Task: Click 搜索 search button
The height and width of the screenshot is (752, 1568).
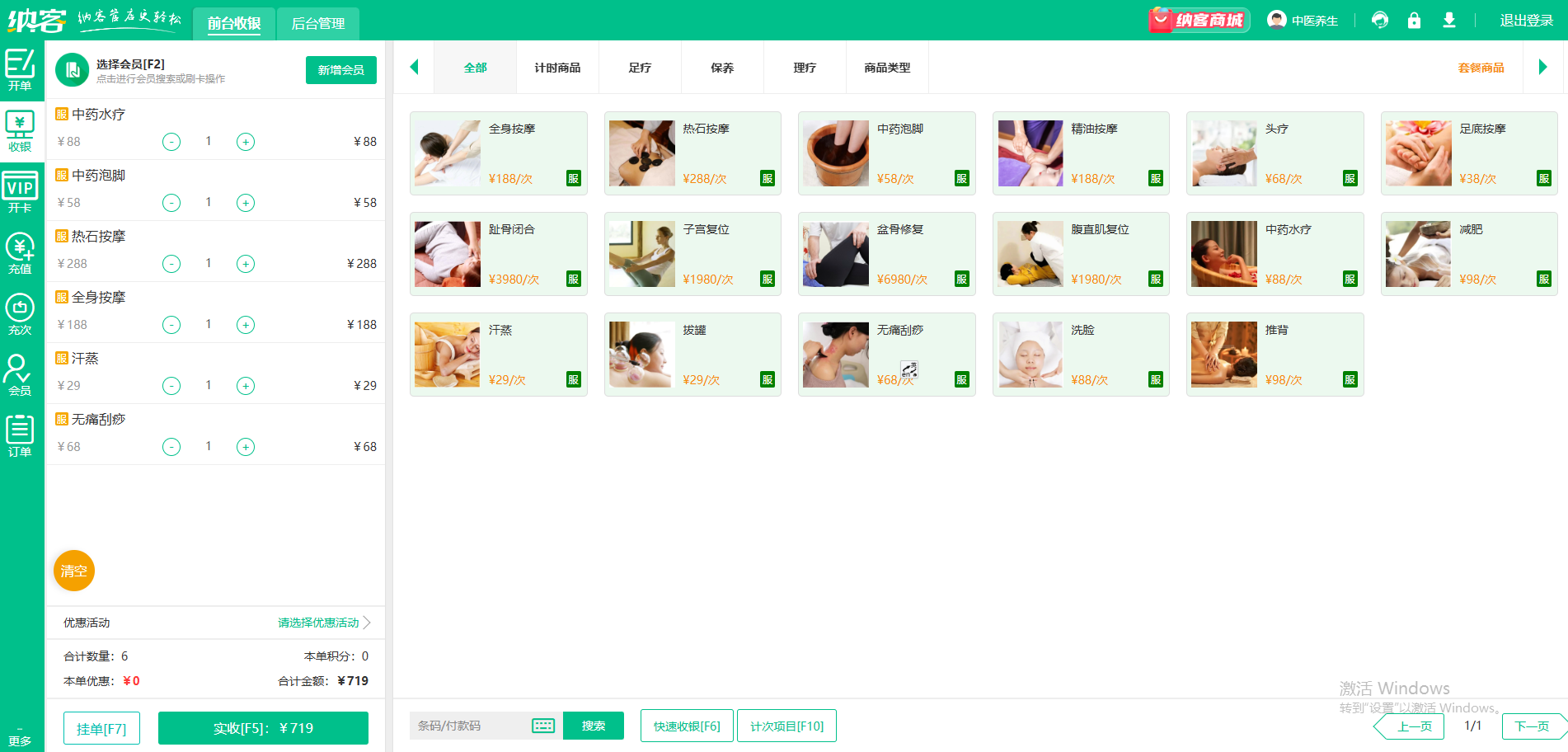Action: coord(594,726)
